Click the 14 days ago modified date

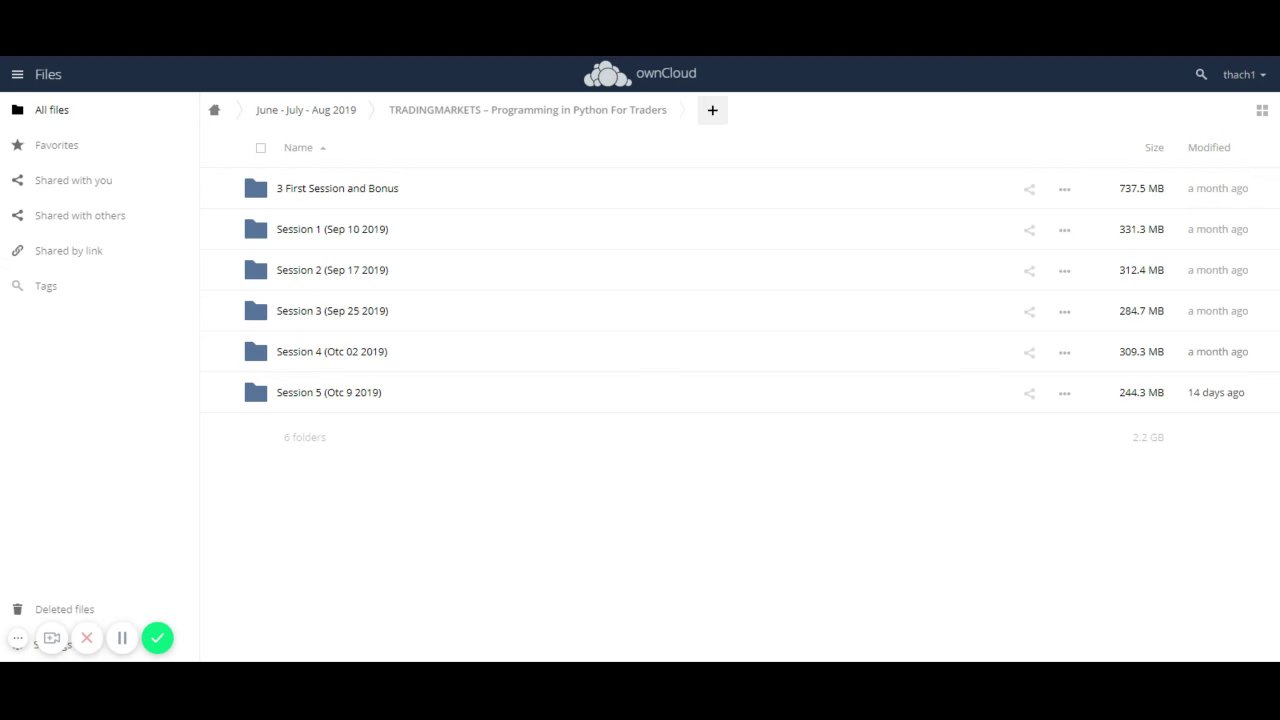[1216, 393]
